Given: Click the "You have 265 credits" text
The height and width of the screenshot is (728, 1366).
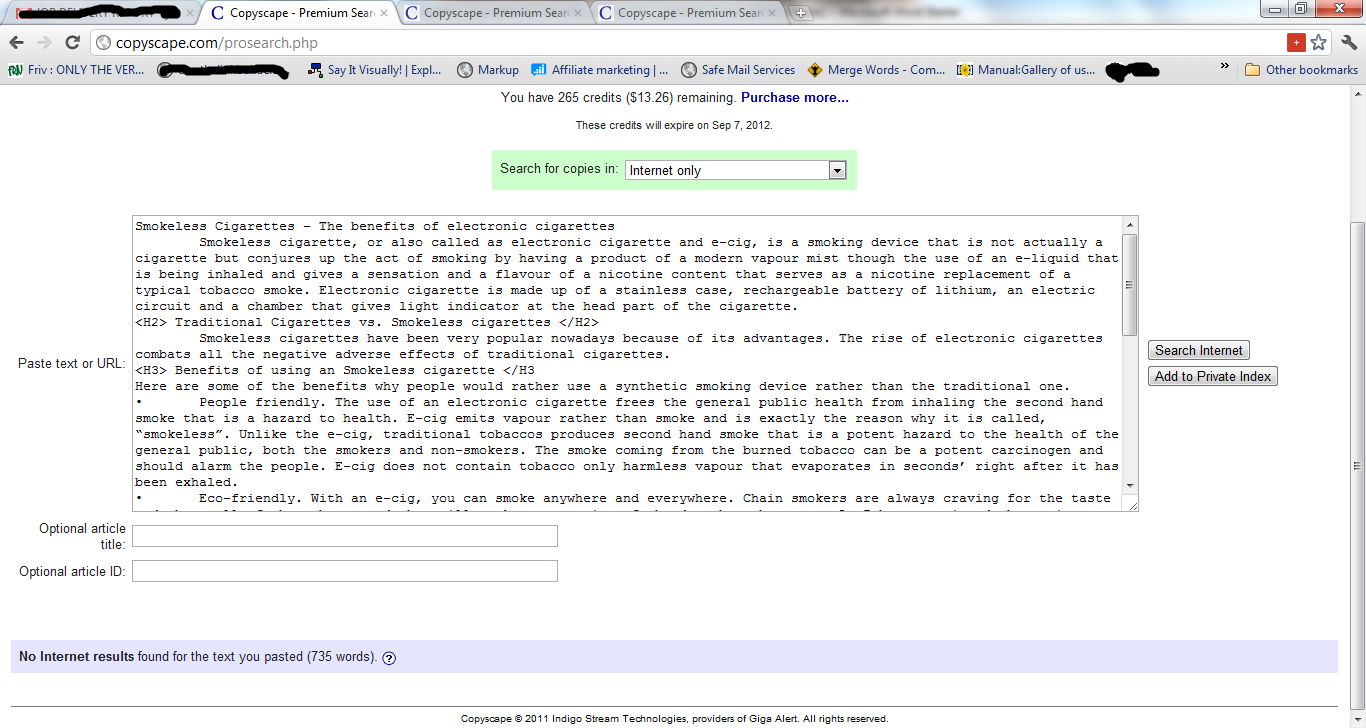Looking at the screenshot, I should coord(619,98).
